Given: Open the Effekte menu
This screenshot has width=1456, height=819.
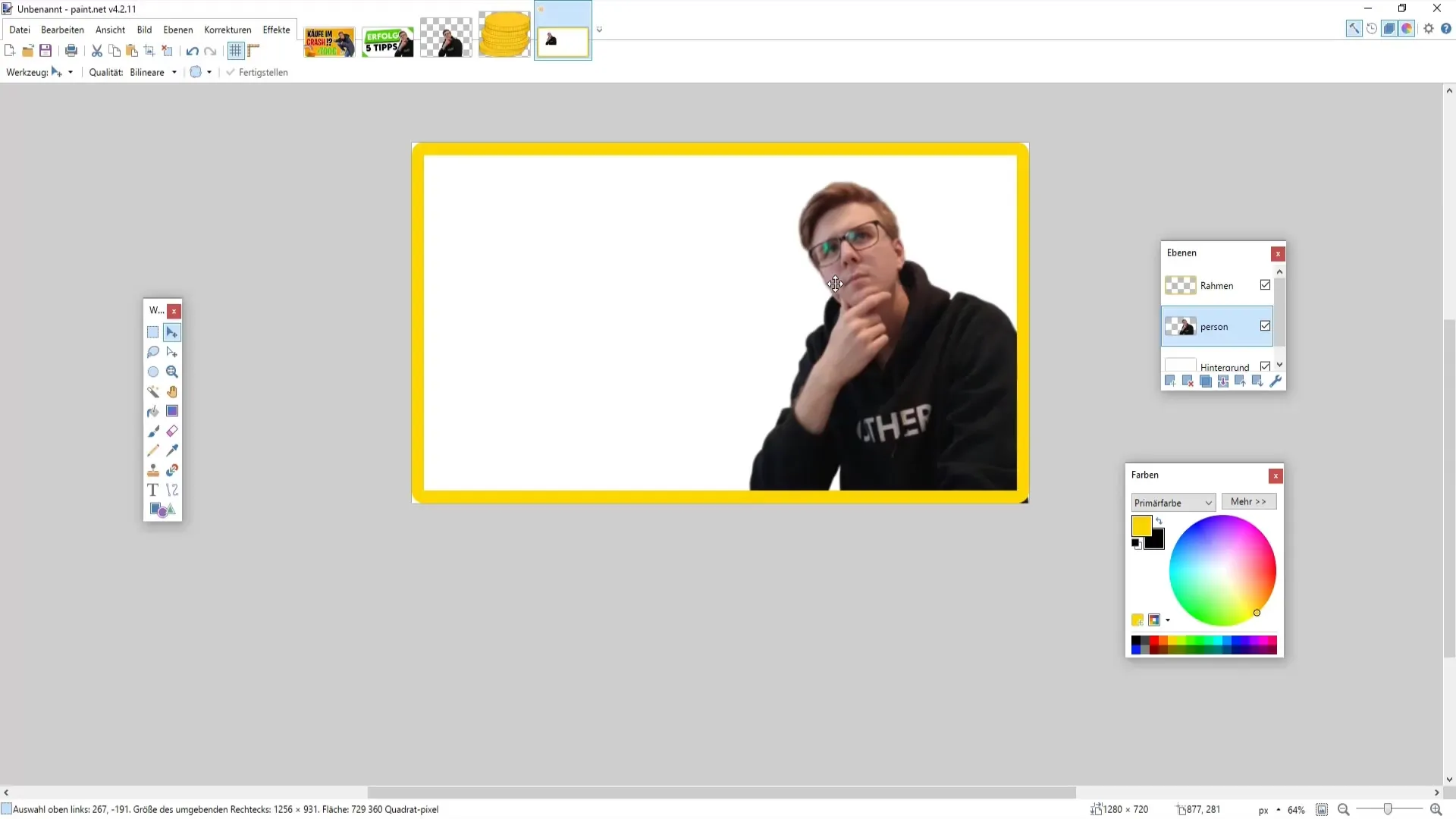Looking at the screenshot, I should tap(276, 30).
